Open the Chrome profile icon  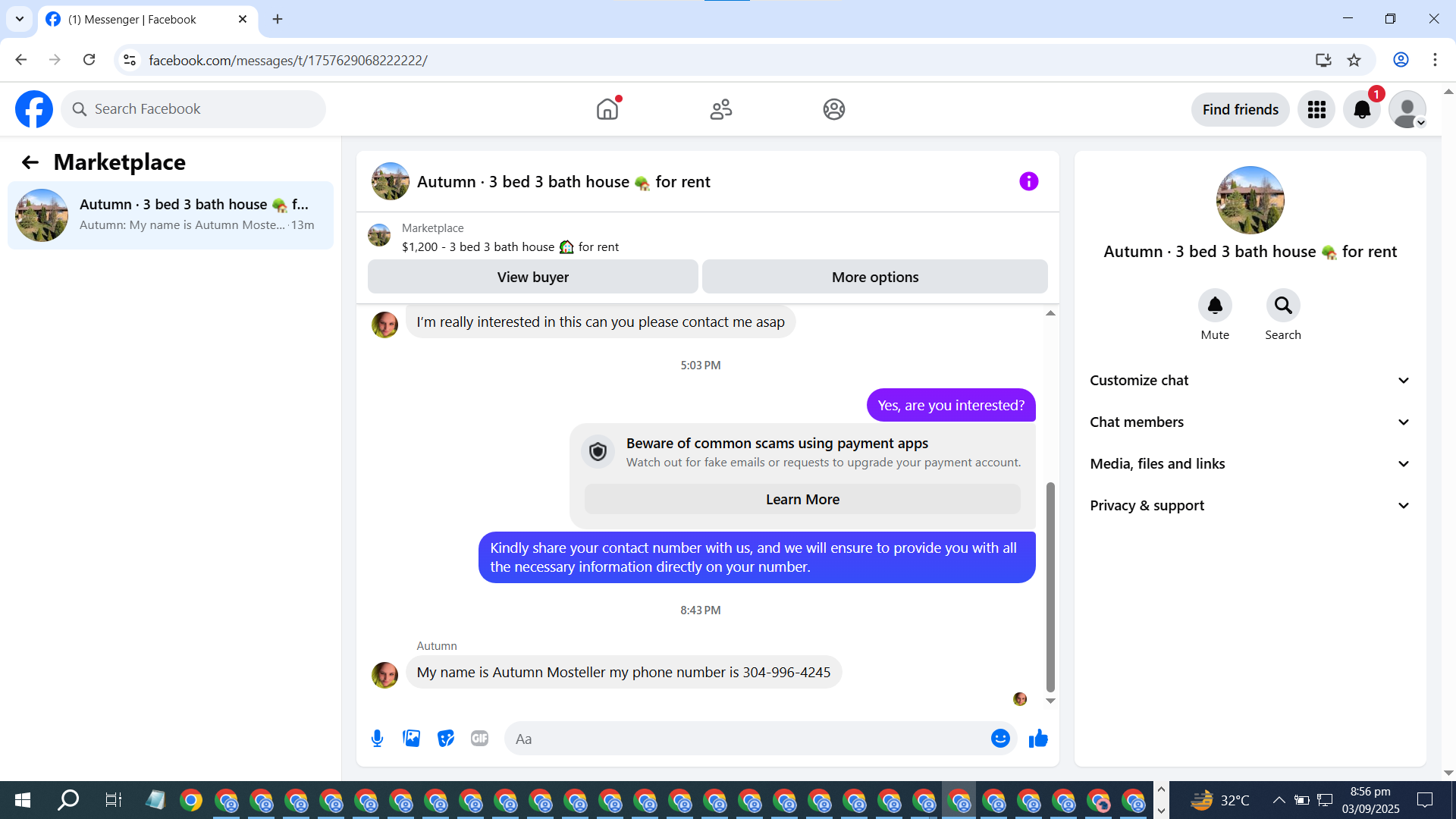[1401, 60]
